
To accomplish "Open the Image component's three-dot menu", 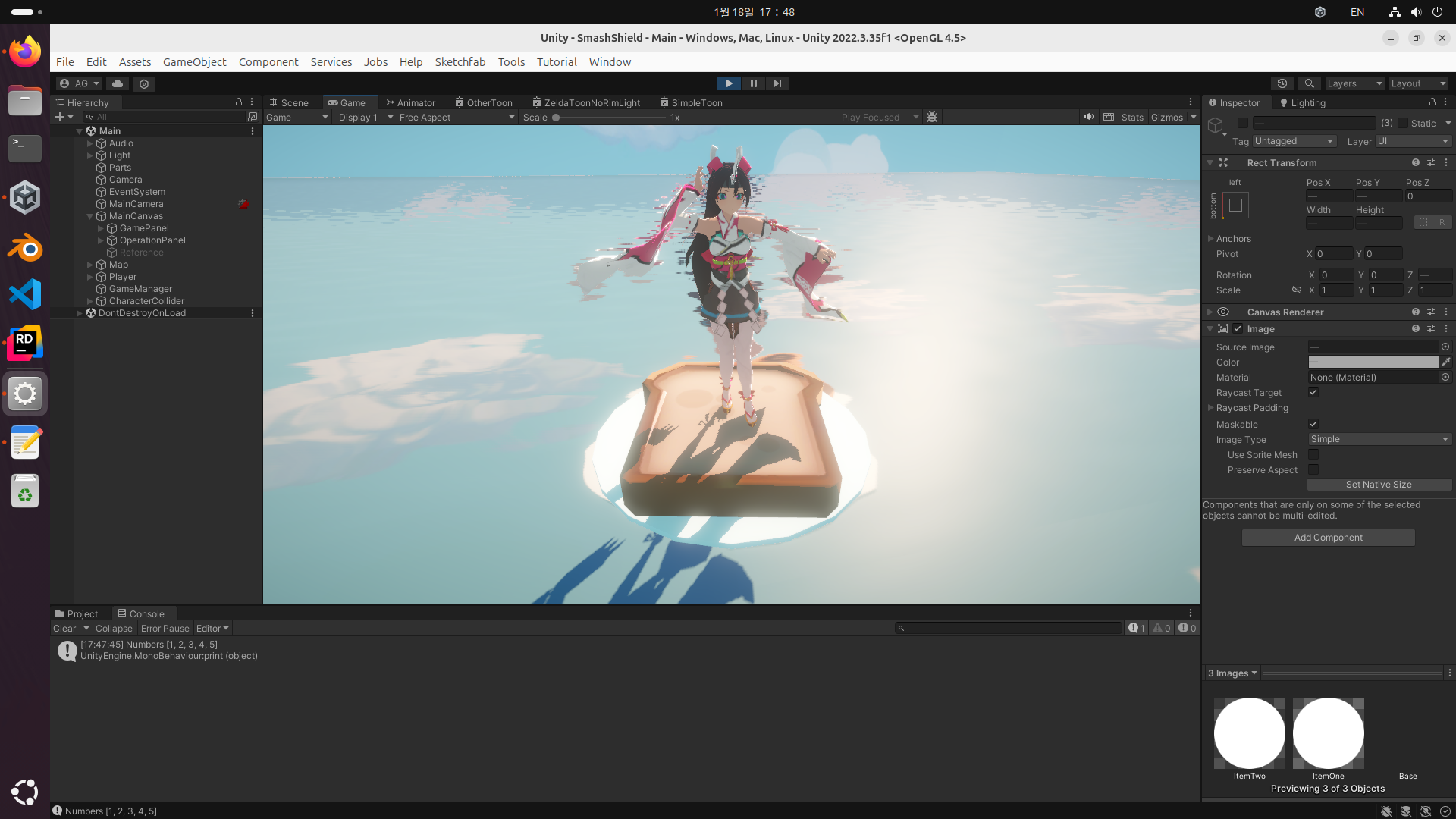I will coord(1446,328).
